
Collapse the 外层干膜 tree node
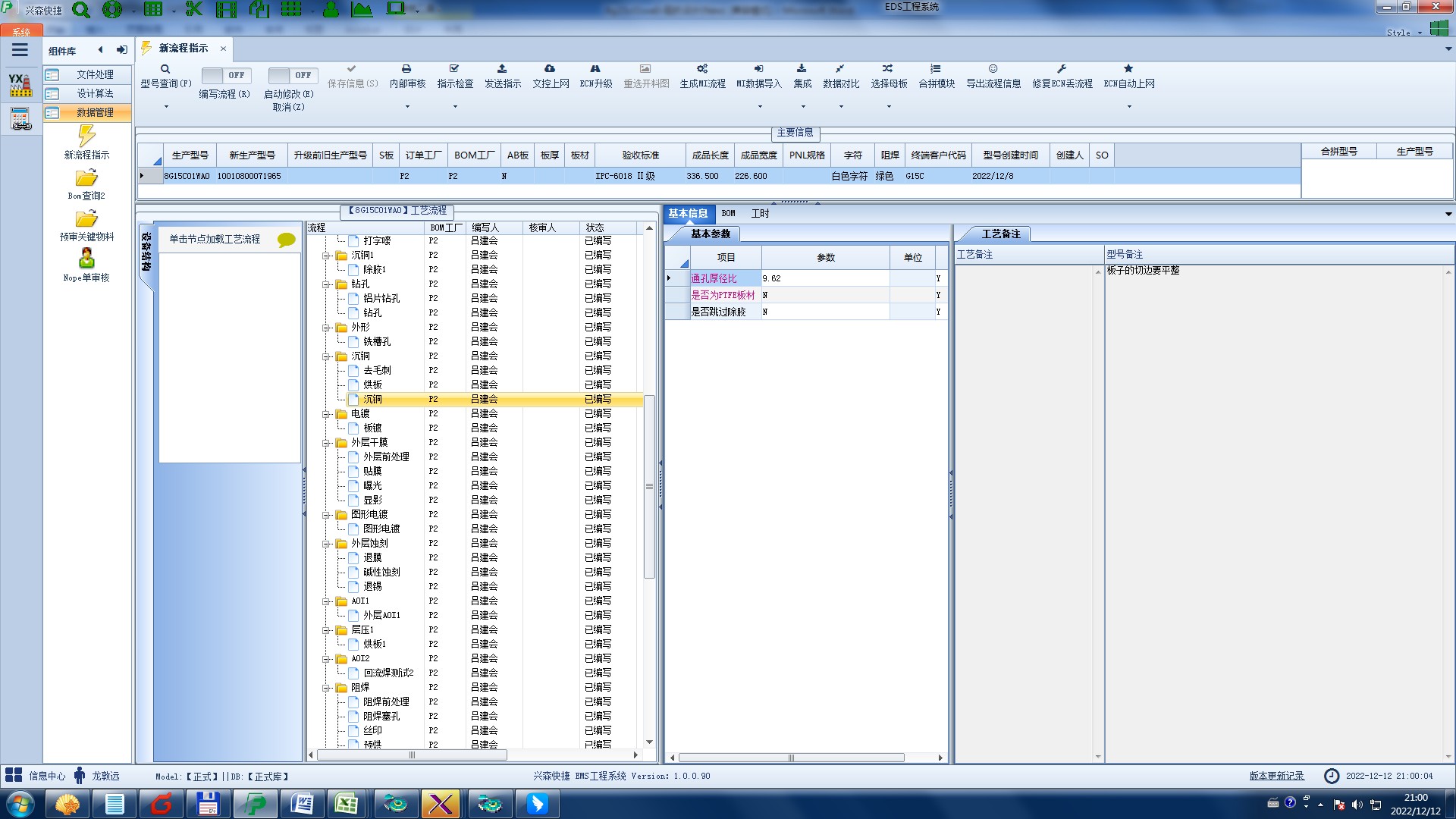(x=326, y=443)
